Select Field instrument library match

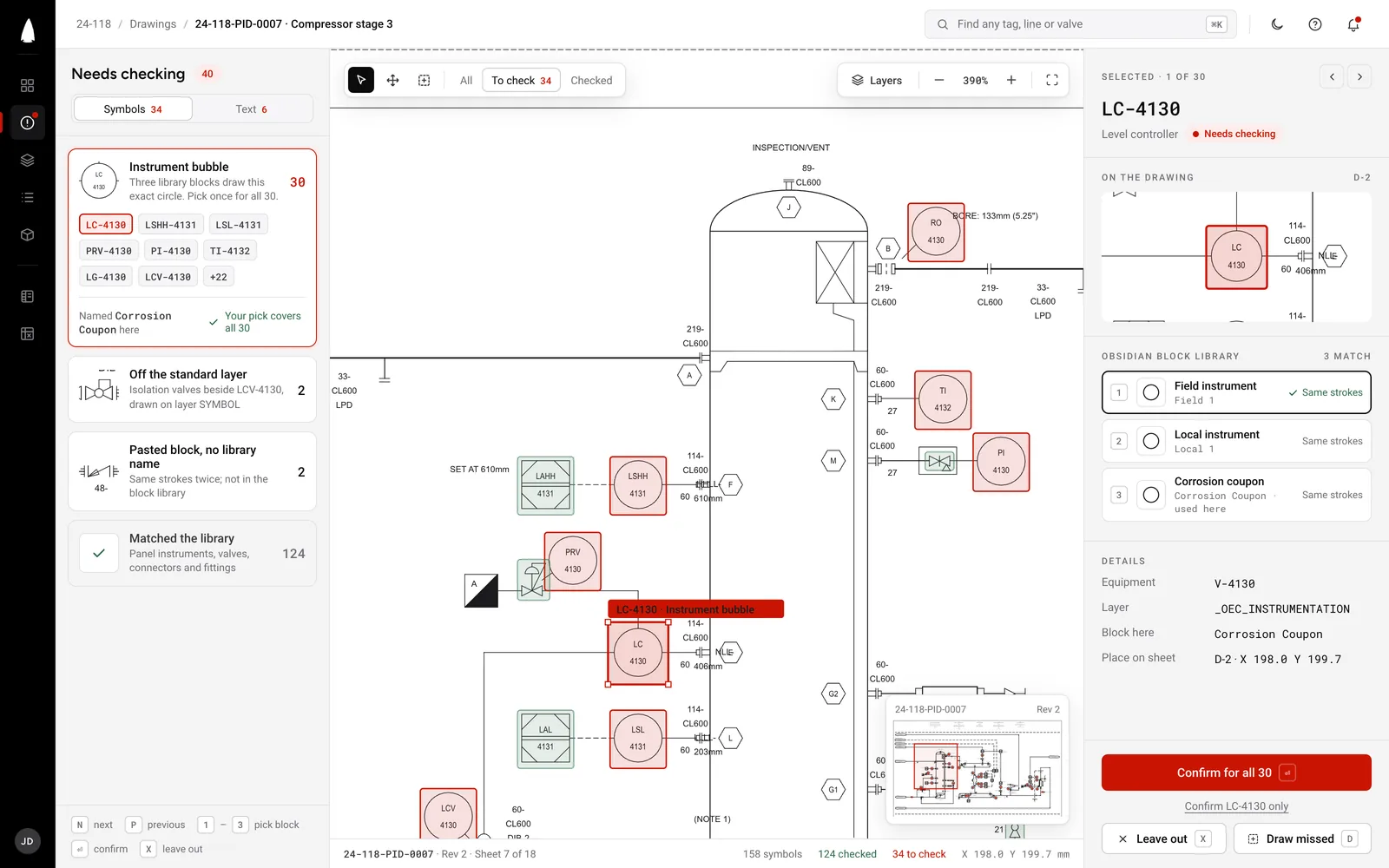tap(1236, 392)
